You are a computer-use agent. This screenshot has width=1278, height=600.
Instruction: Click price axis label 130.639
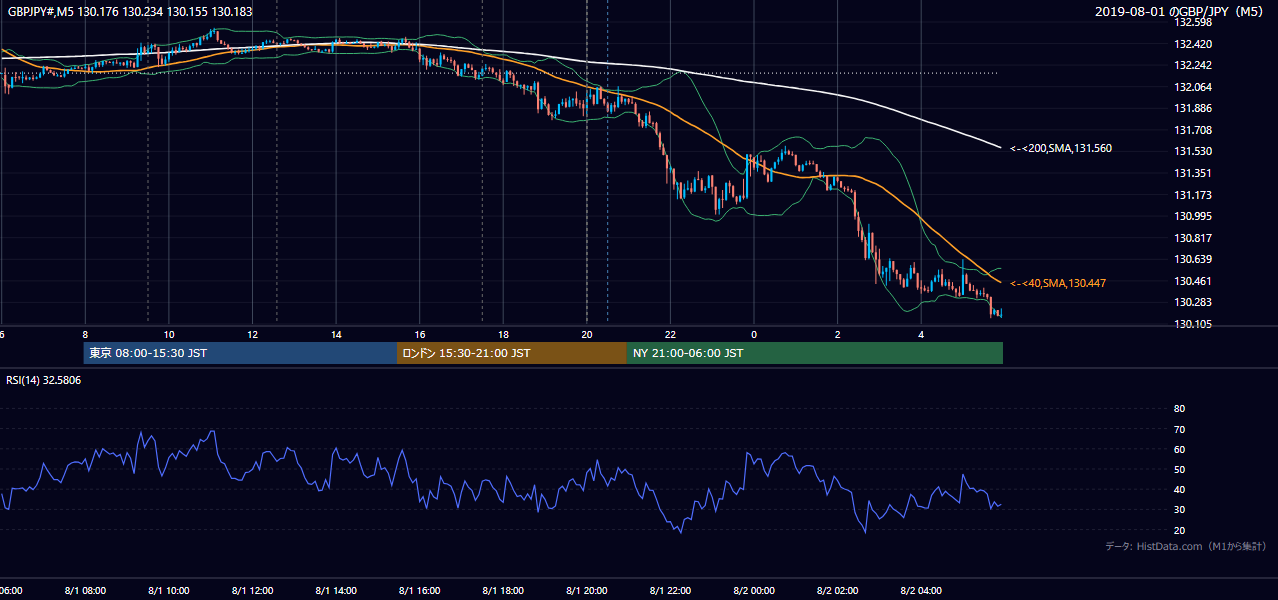pos(1192,259)
